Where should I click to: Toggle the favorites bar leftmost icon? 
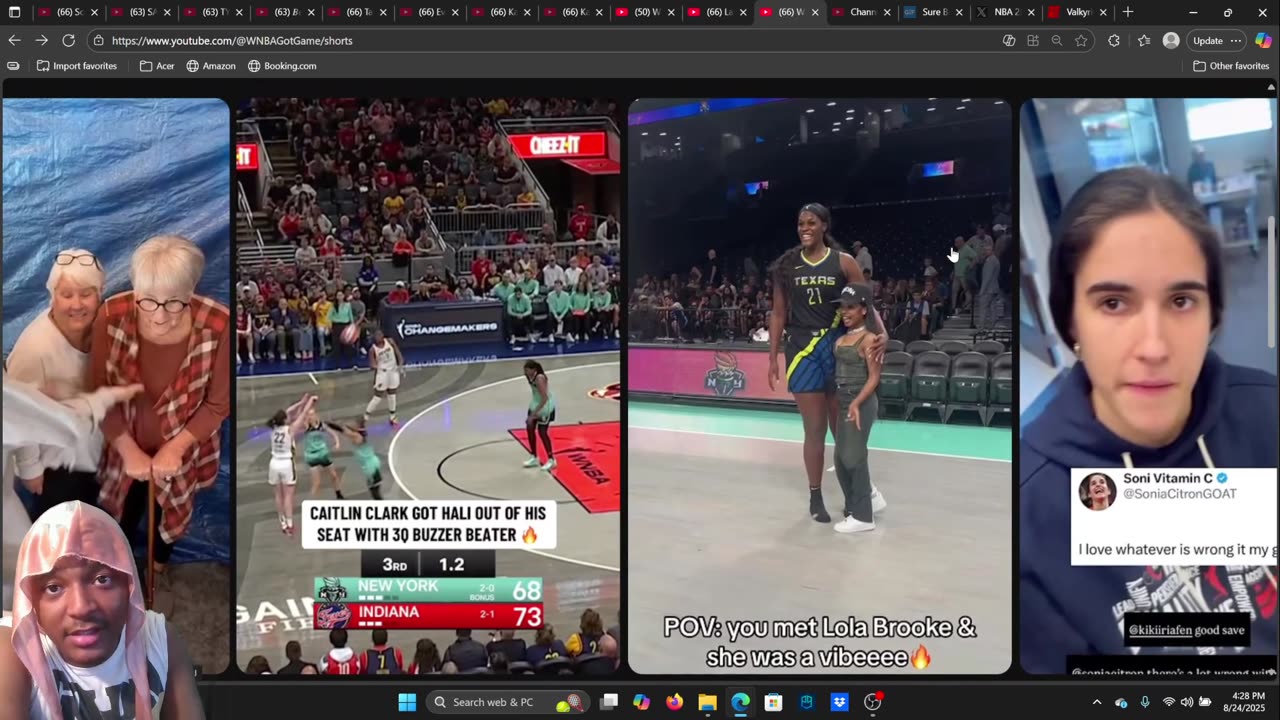click(13, 66)
